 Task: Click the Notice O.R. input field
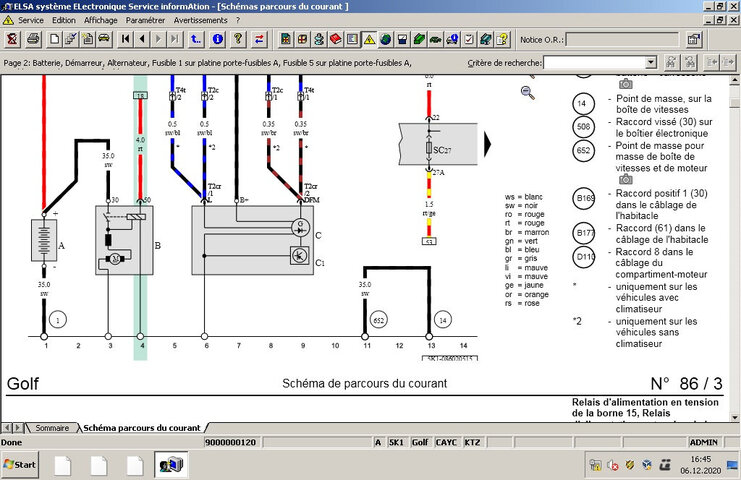pos(622,40)
